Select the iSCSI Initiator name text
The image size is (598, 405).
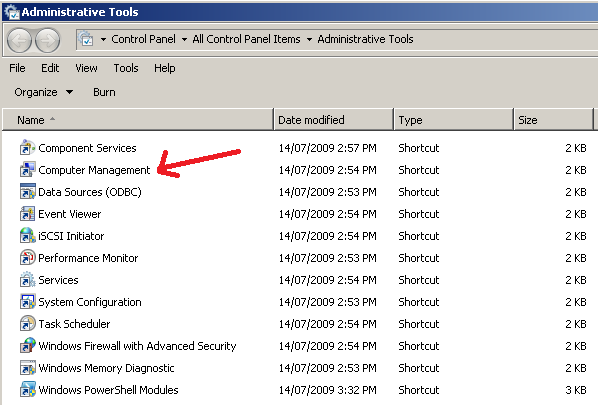click(71, 236)
